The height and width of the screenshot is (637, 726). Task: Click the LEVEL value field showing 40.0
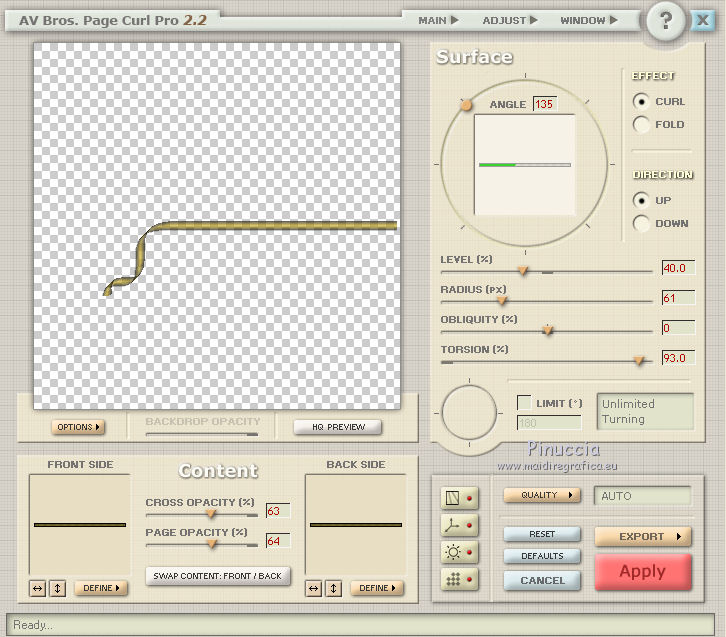[x=678, y=268]
